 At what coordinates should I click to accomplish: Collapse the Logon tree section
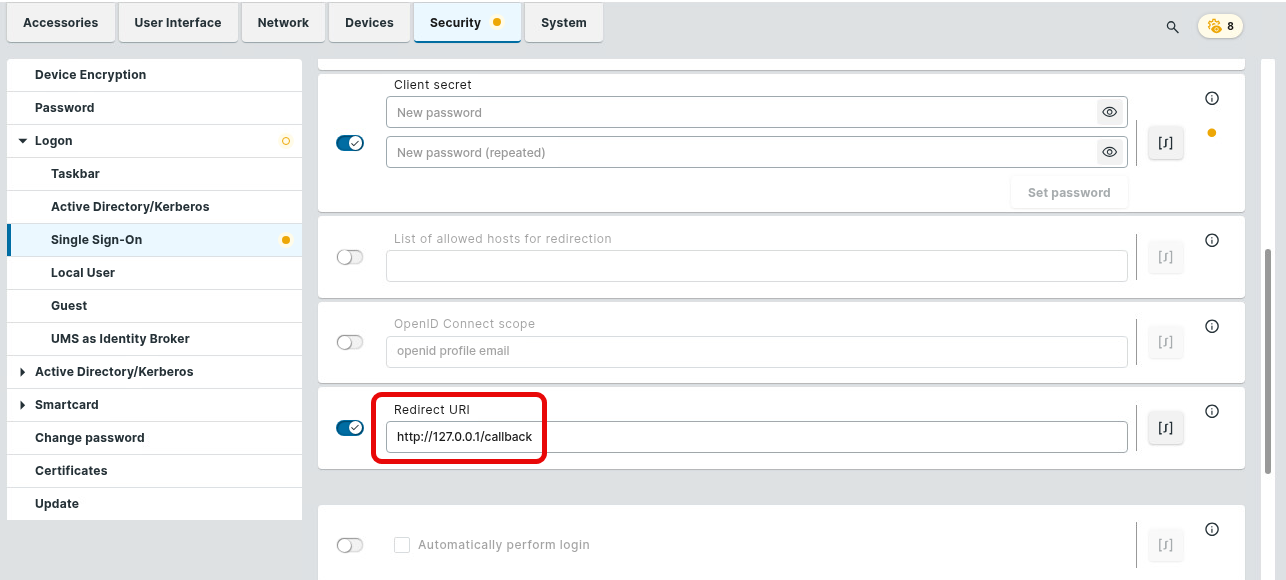23,141
